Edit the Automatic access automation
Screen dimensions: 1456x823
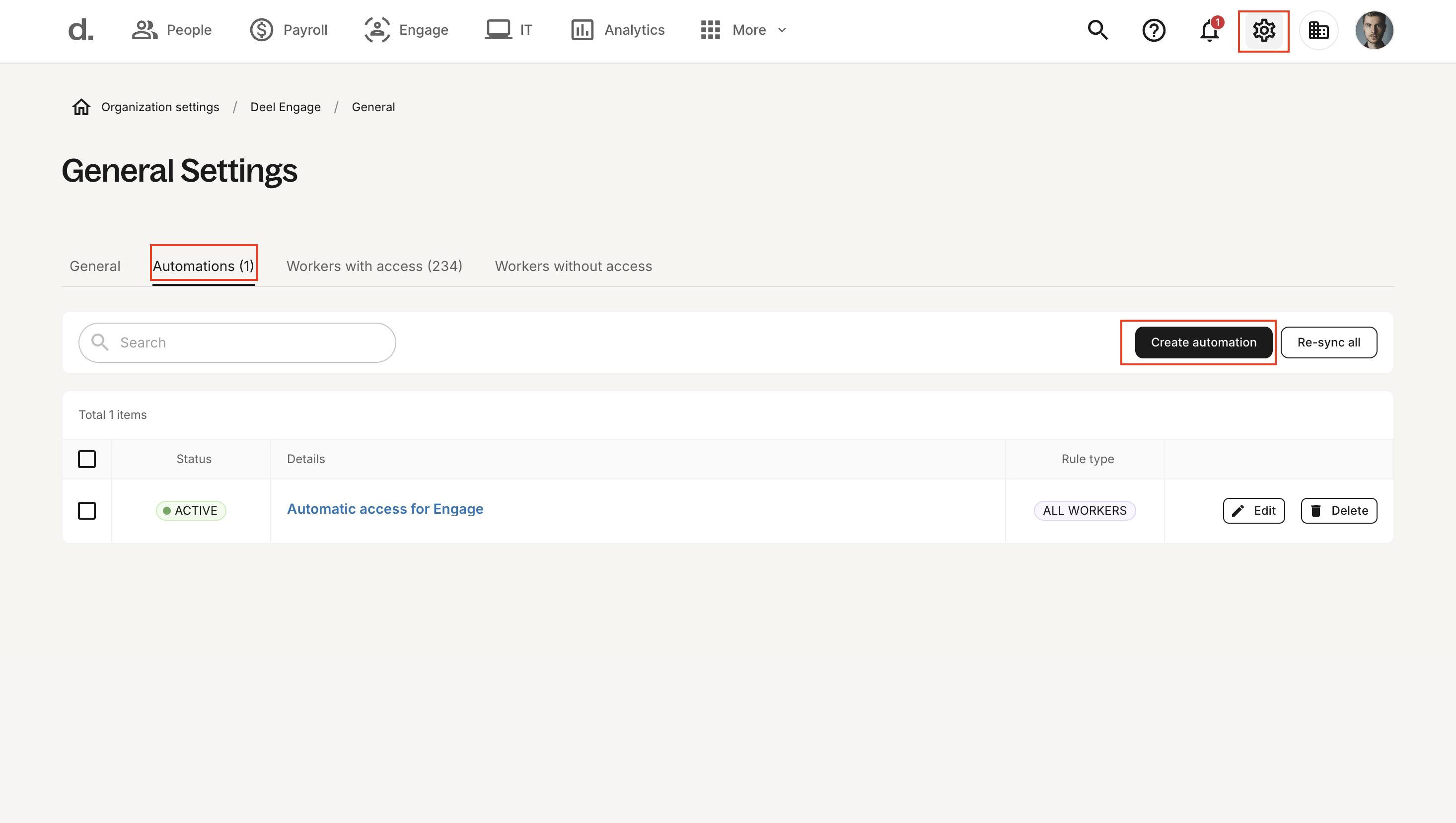[x=1253, y=511]
